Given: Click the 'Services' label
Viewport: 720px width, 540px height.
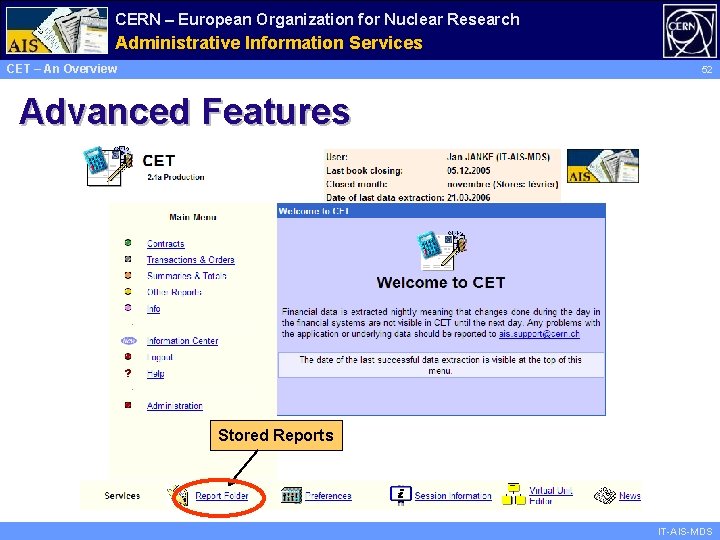Looking at the screenshot, I should point(122,496).
